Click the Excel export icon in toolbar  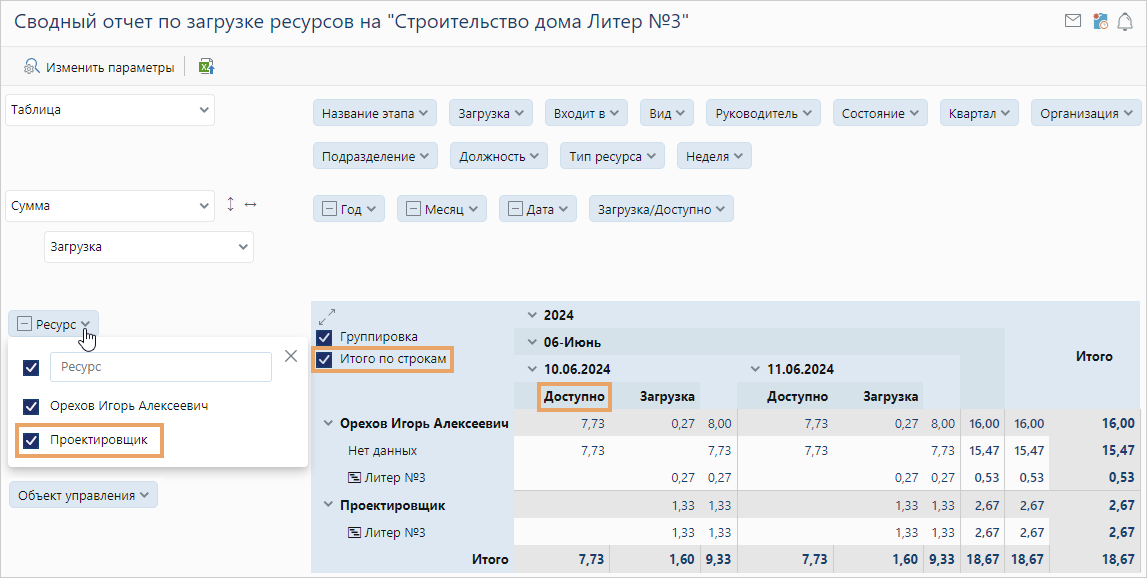(x=206, y=67)
